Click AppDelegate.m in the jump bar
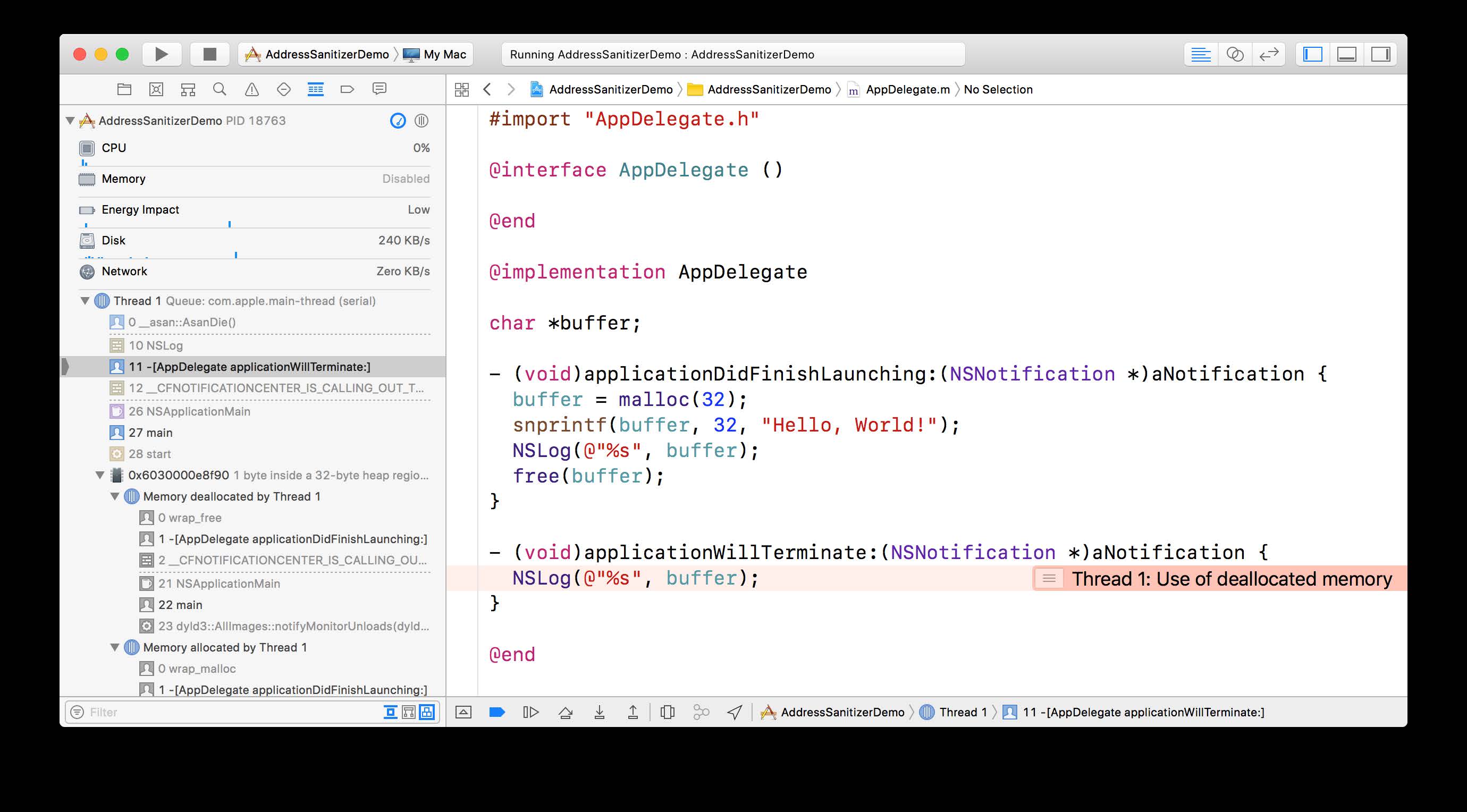The width and height of the screenshot is (1467, 812). pos(899,89)
